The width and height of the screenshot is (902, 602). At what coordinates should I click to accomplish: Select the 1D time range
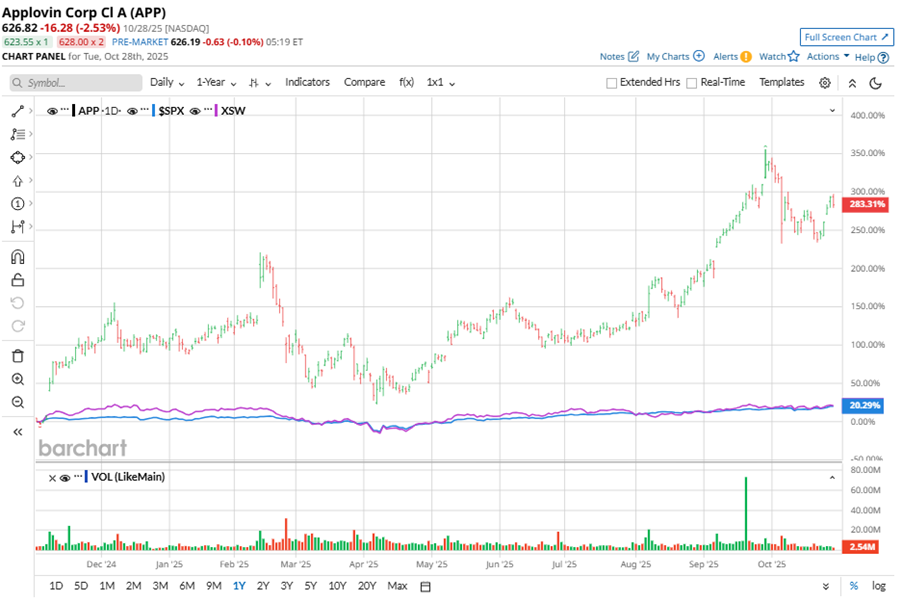[56, 586]
